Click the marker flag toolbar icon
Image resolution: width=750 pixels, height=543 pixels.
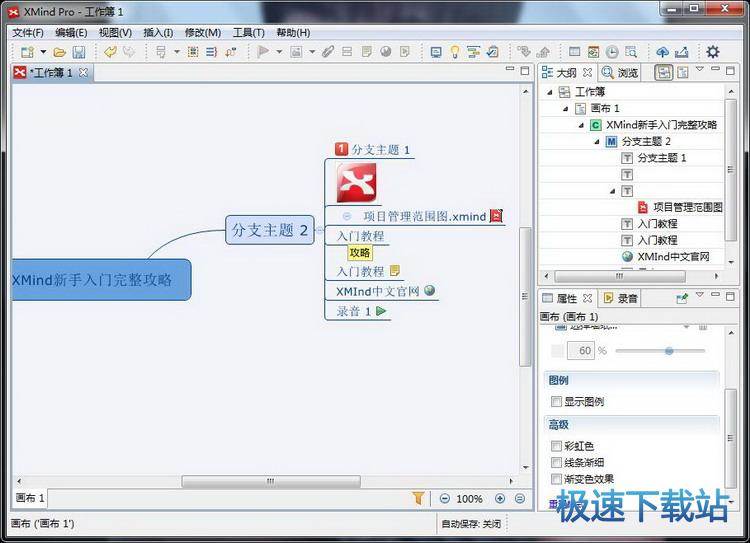click(x=263, y=52)
